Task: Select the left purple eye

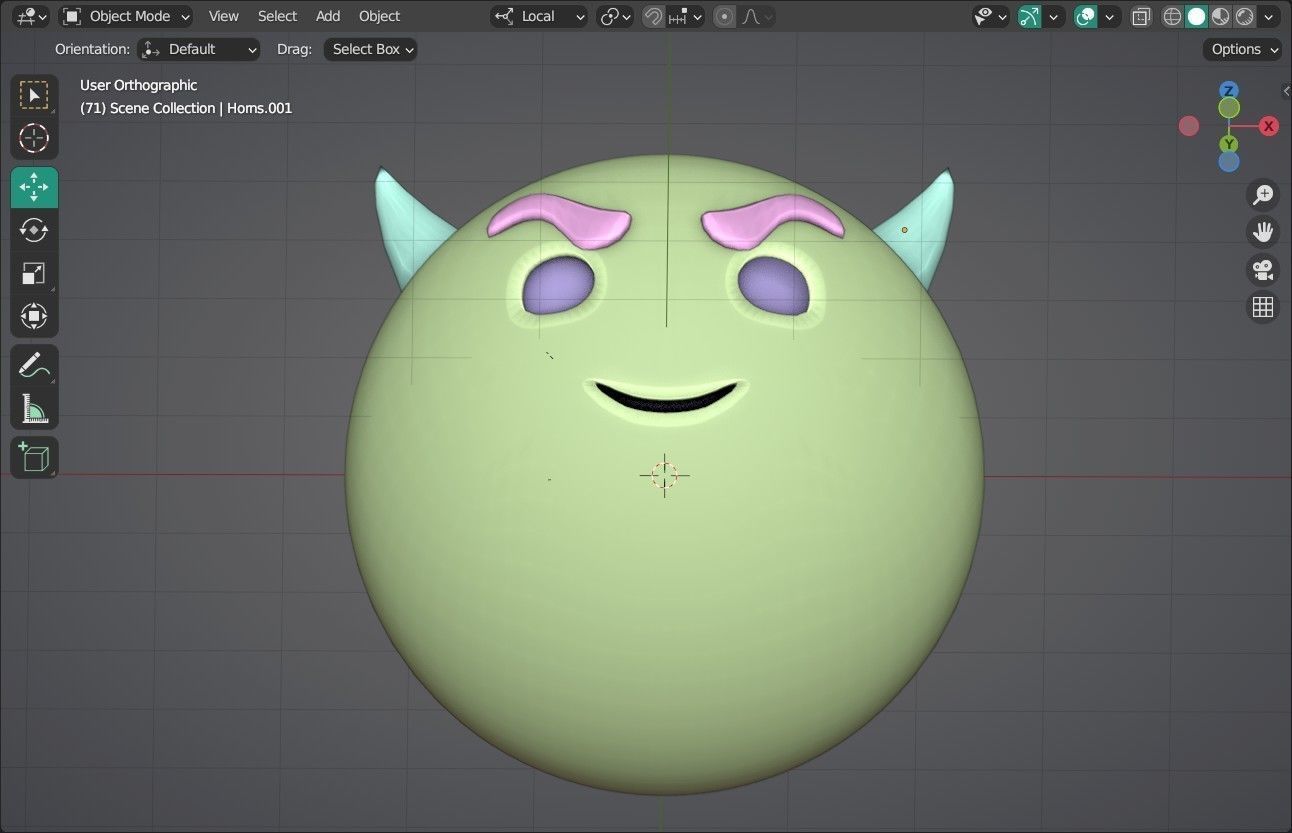Action: (559, 285)
